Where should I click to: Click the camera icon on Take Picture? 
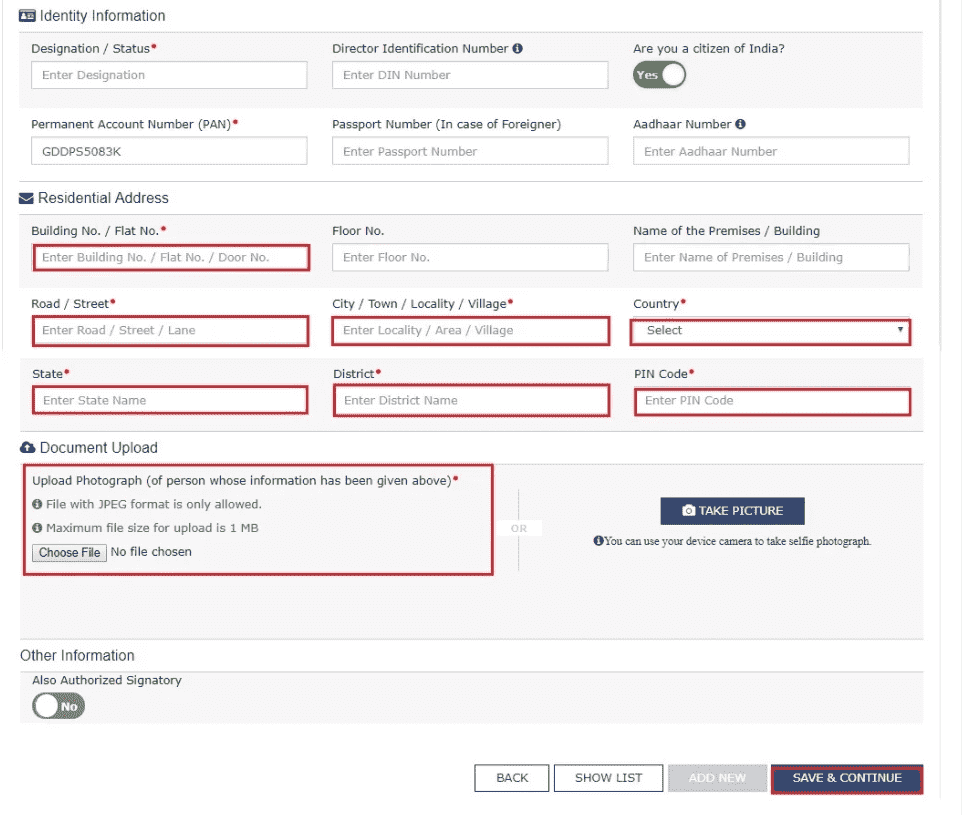(x=689, y=511)
